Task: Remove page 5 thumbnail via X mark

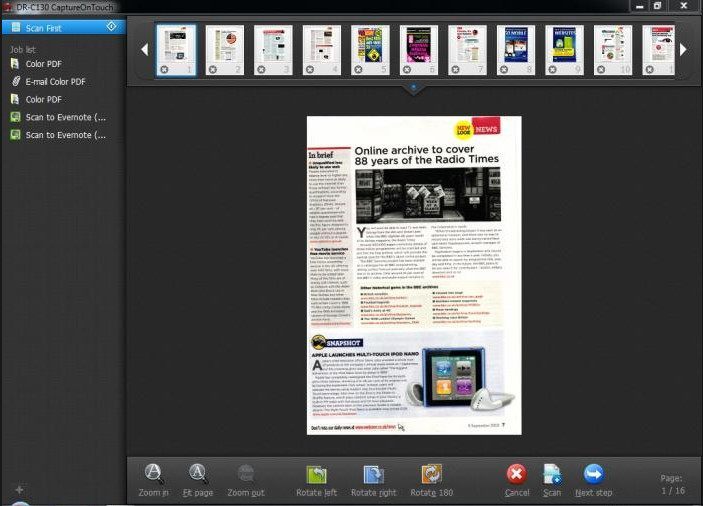Action: (x=359, y=69)
